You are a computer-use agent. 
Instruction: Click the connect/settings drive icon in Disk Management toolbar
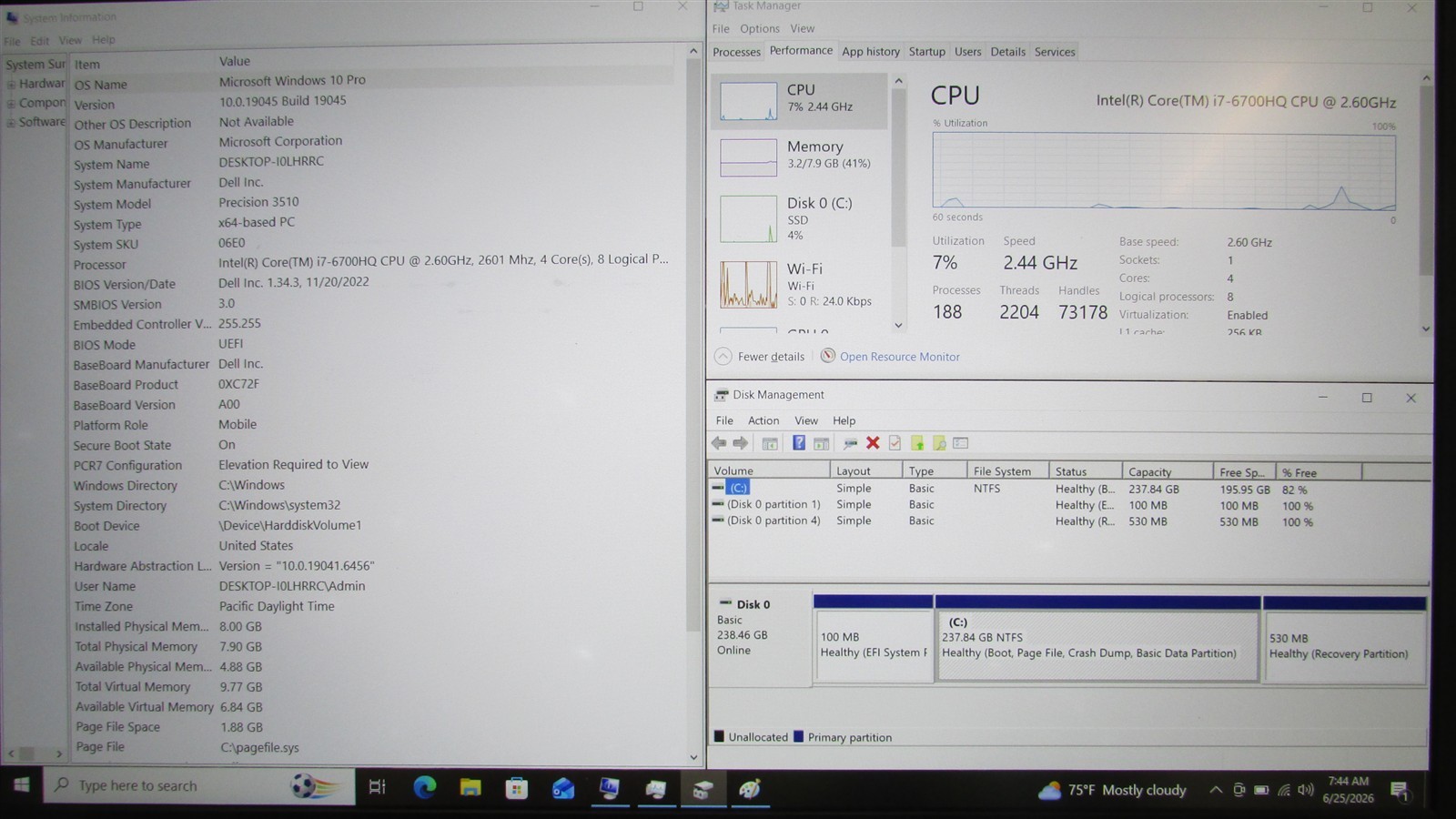coord(850,443)
